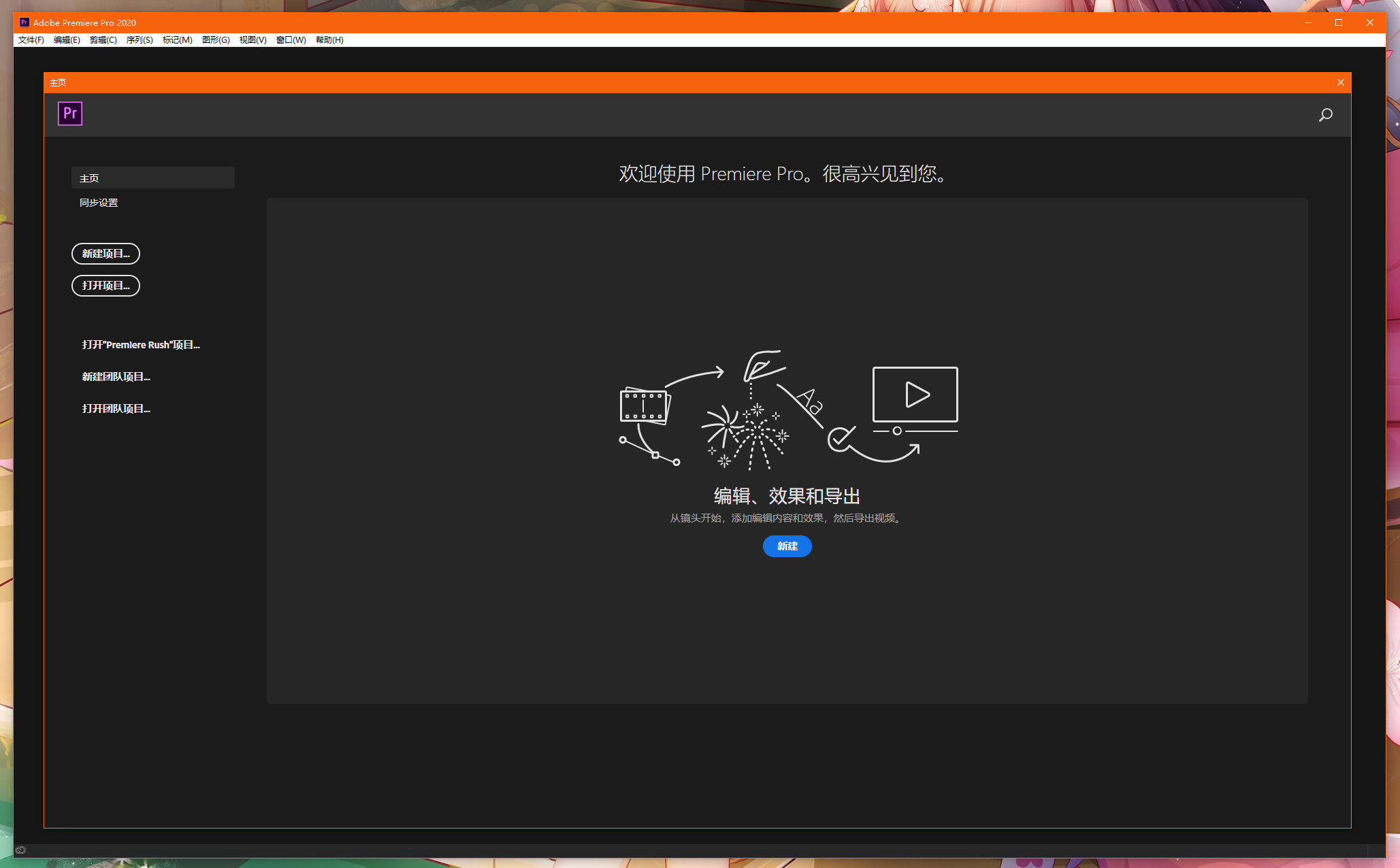Viewport: 1400px width, 868px height.
Task: Open the 窗口(W) menu
Action: [x=290, y=39]
